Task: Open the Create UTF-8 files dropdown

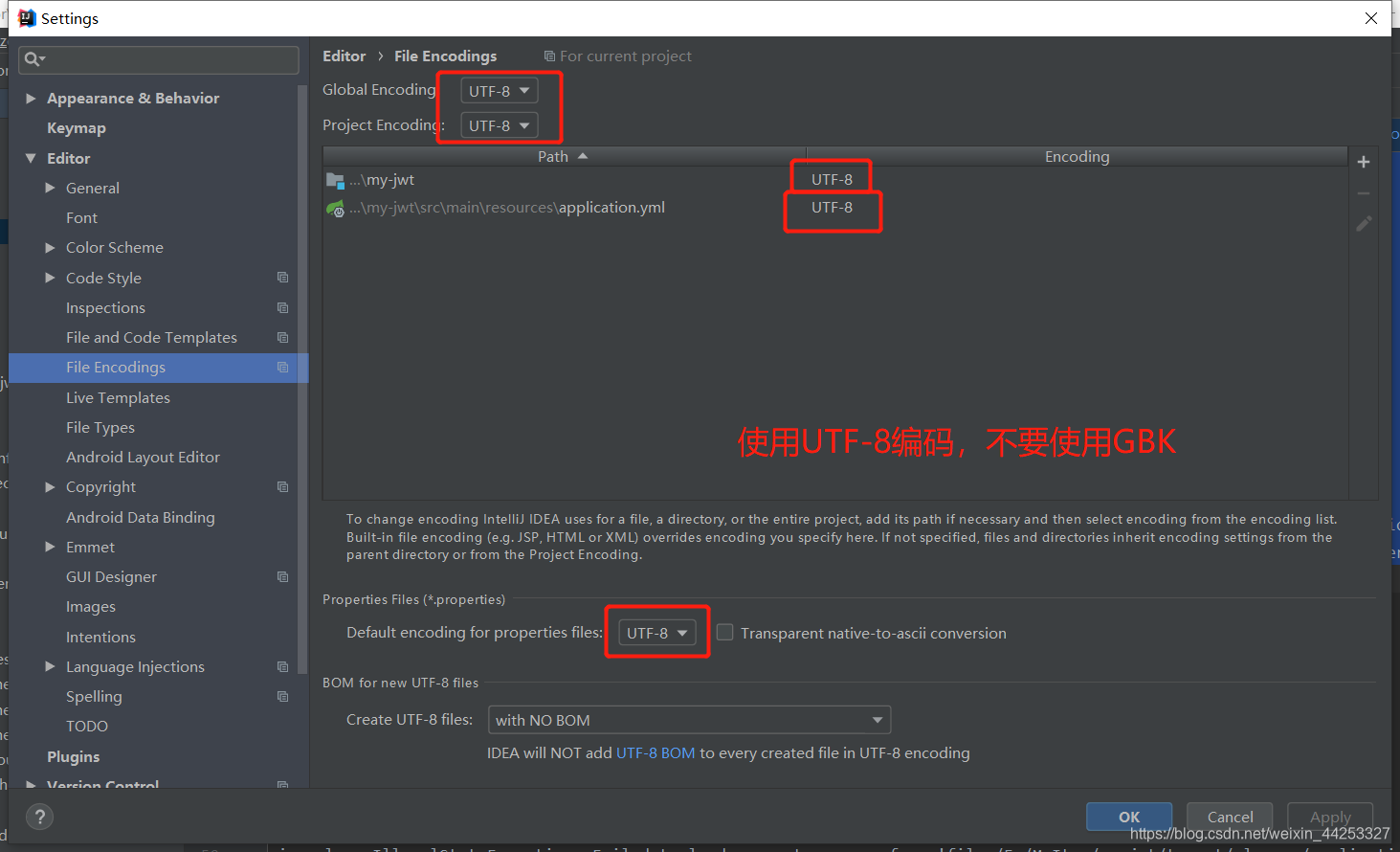Action: click(689, 720)
